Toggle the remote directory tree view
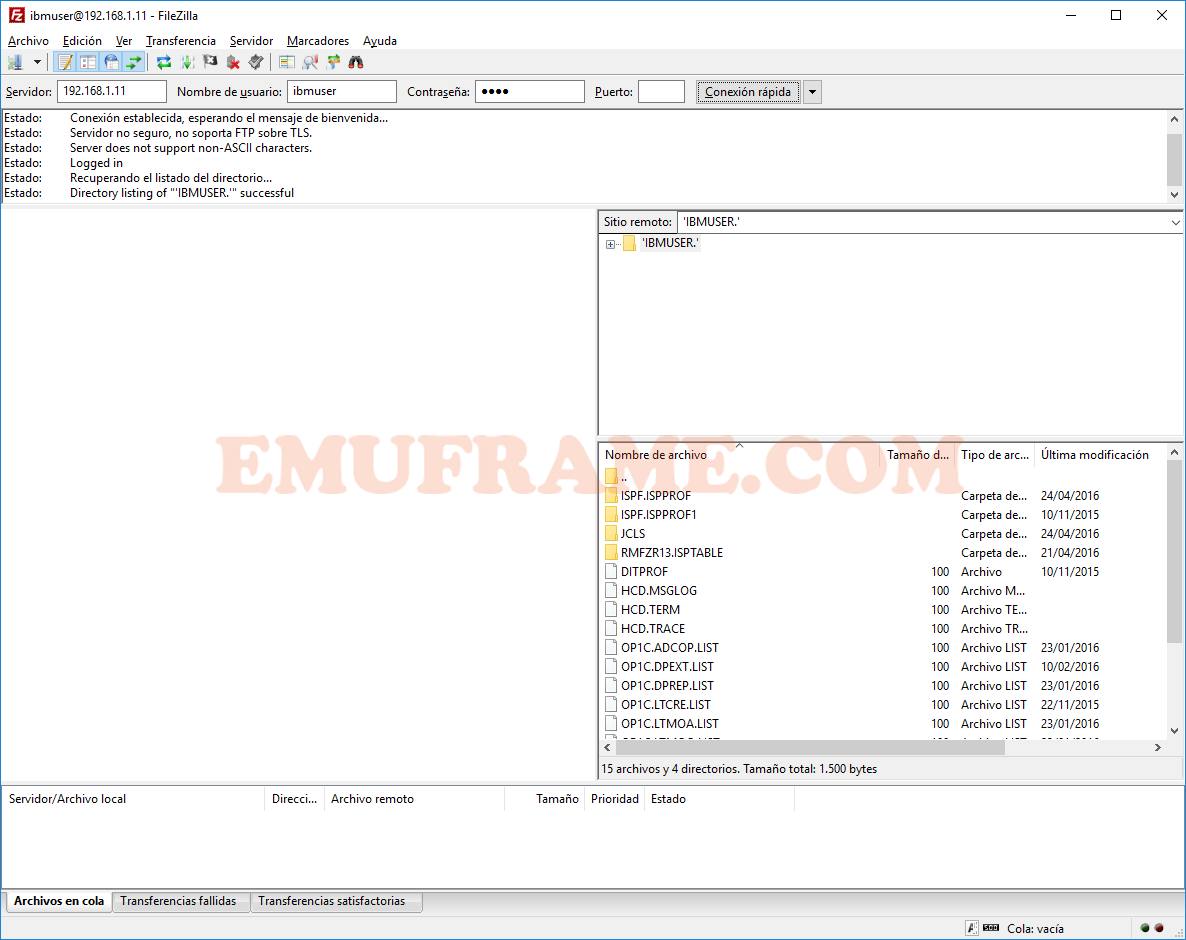1186x940 pixels. click(111, 62)
